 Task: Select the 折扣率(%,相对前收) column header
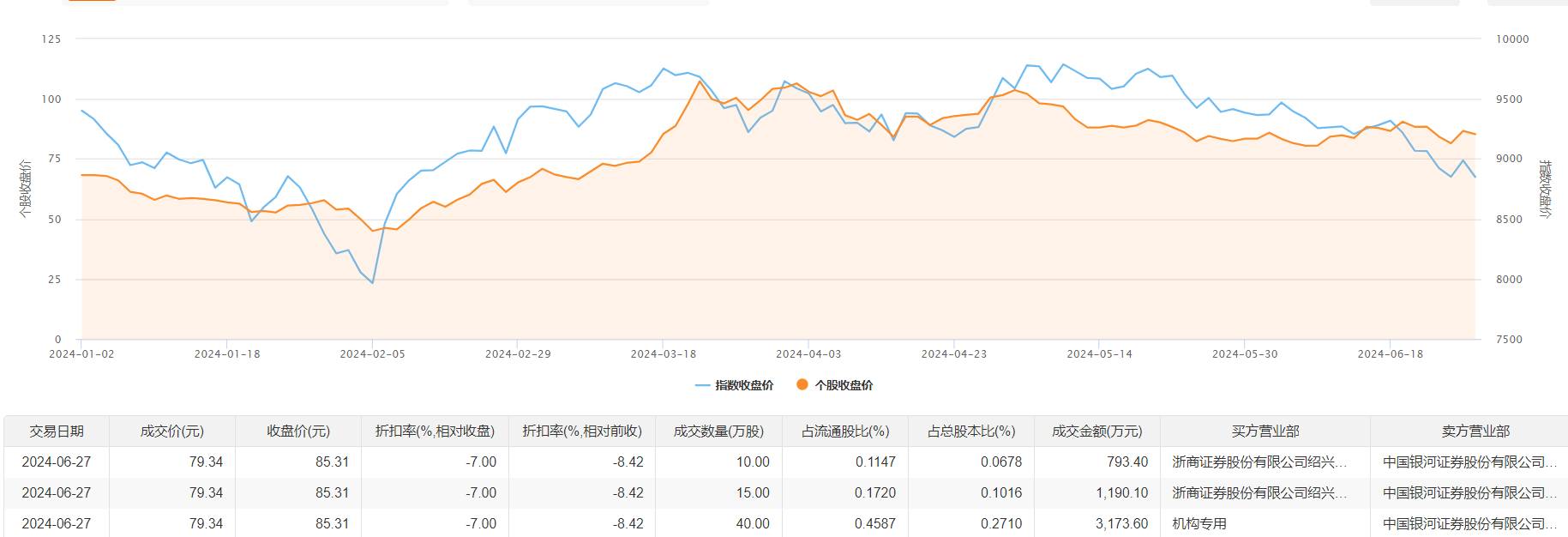[x=582, y=431]
